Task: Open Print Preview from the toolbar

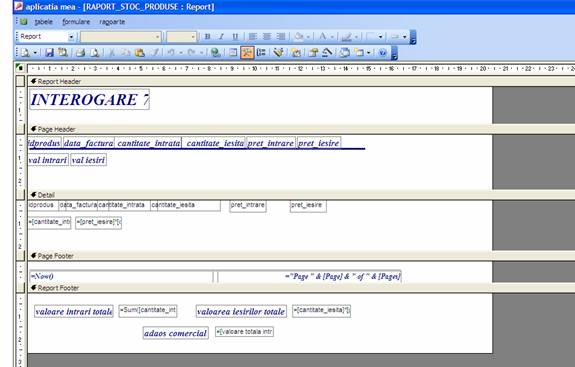Action: pyautogui.click(x=95, y=53)
